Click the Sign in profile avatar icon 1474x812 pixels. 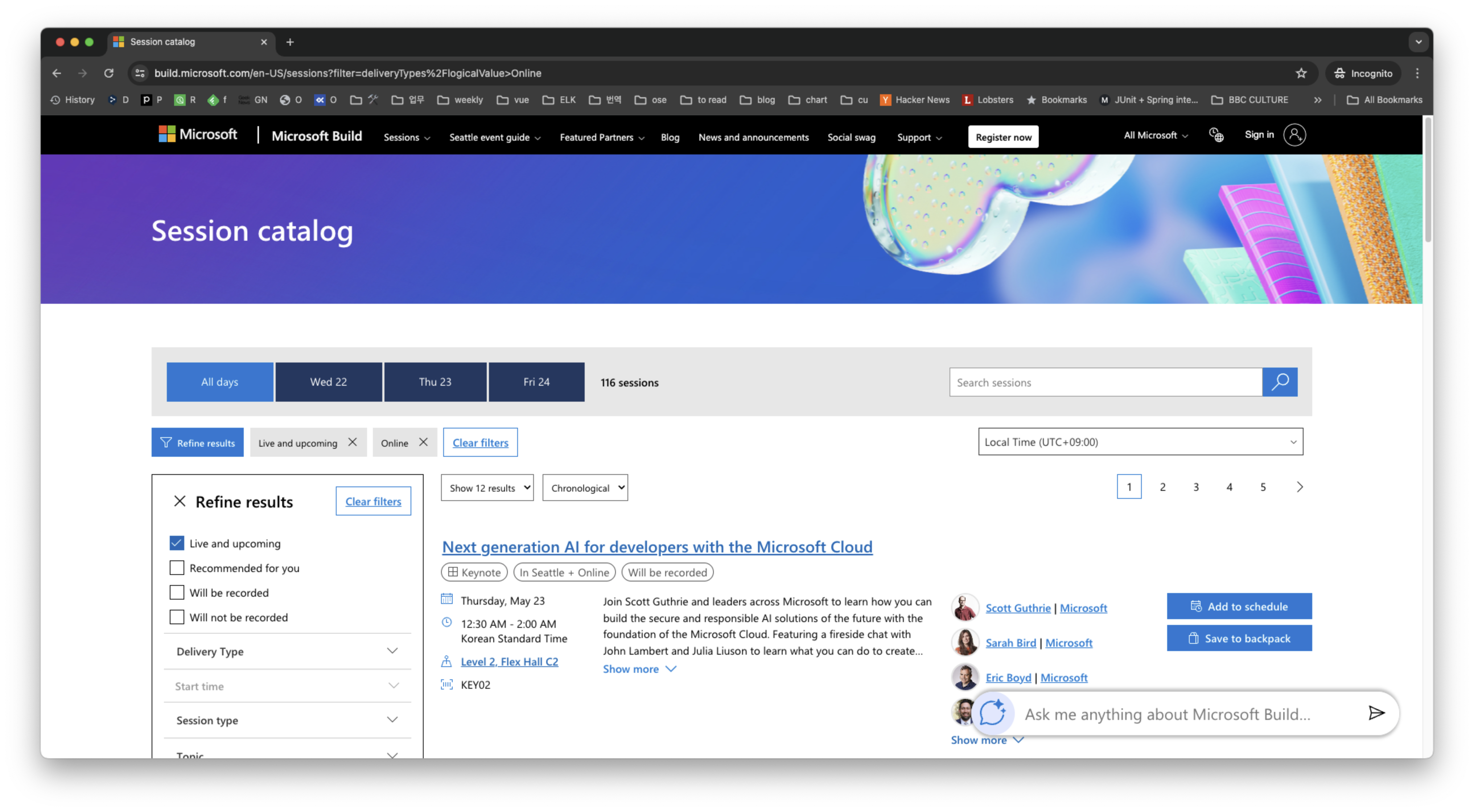point(1294,135)
